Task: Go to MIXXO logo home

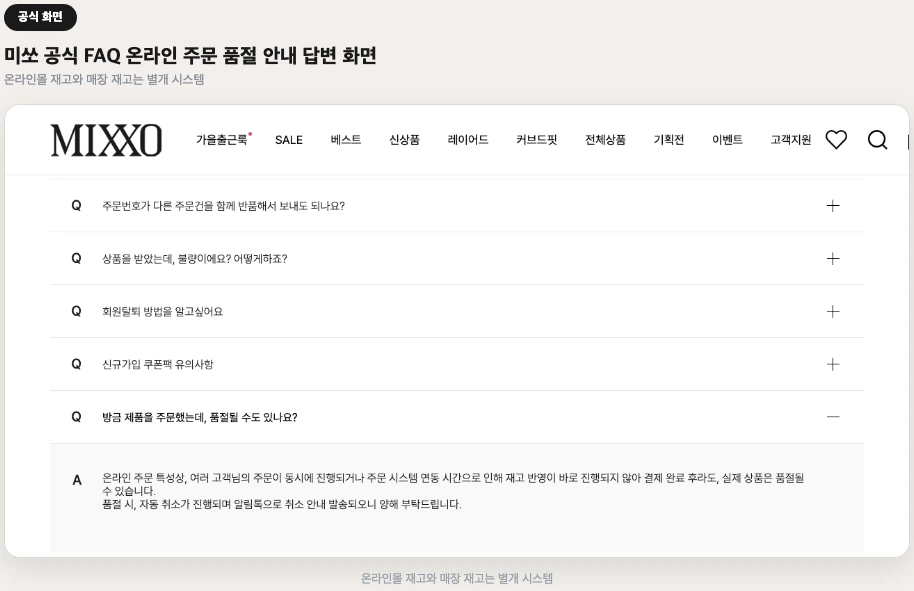Action: [x=106, y=140]
